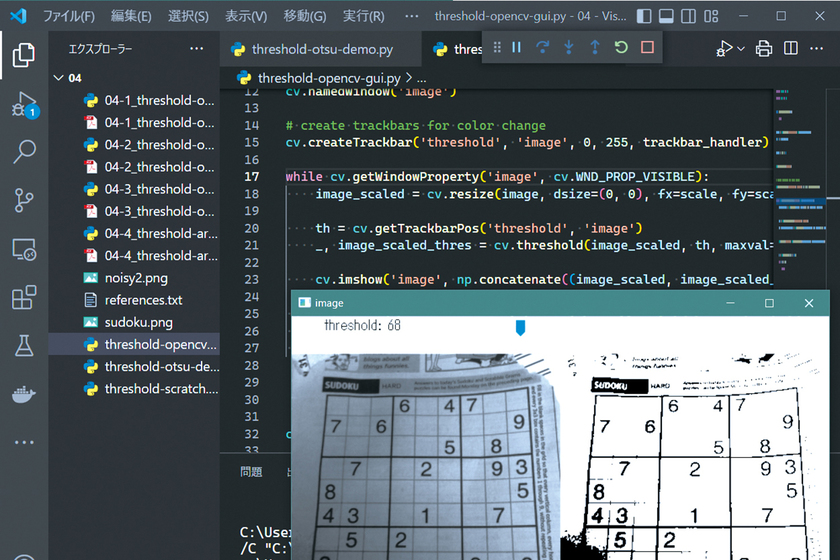Click the threshold trackbar slider handle
The height and width of the screenshot is (560, 840).
coord(519,327)
